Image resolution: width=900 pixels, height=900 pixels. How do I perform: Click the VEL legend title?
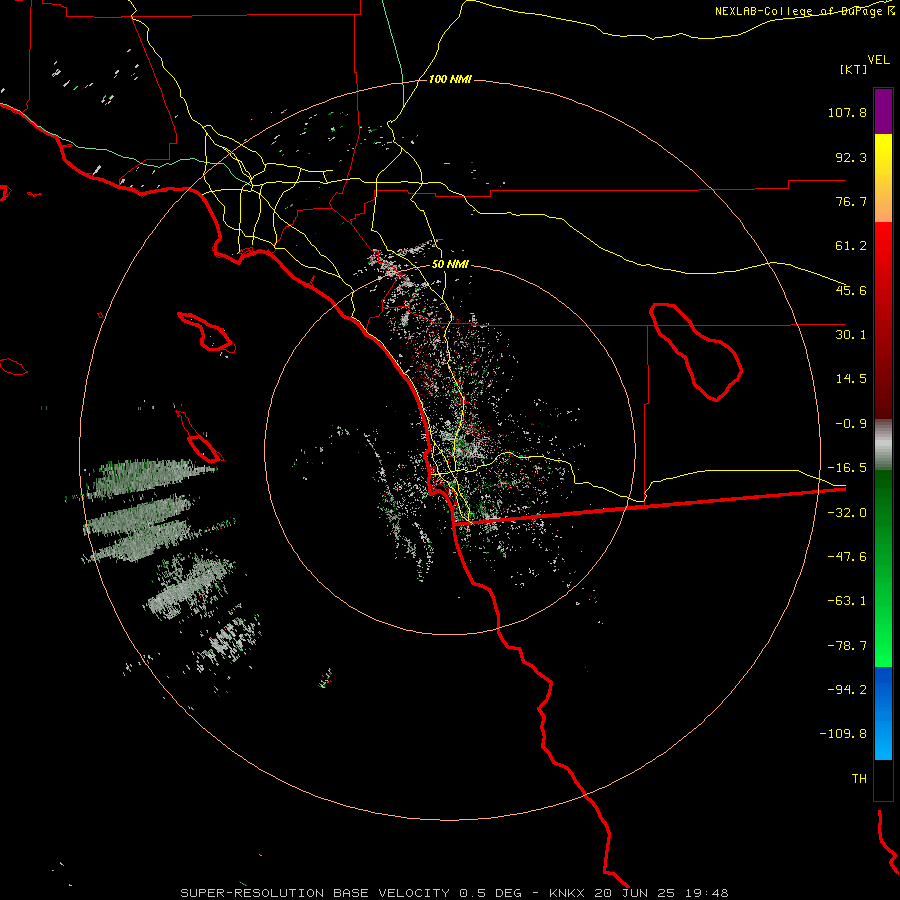(x=878, y=60)
